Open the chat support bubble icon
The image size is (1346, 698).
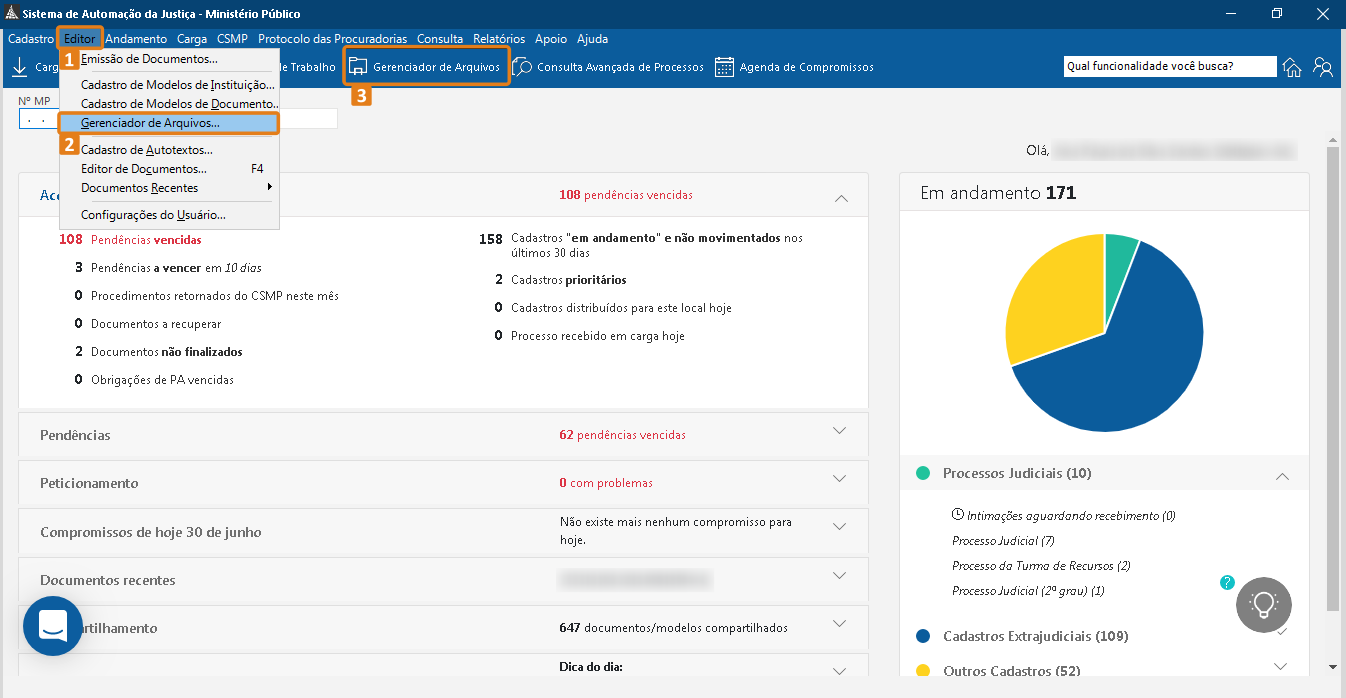52,626
